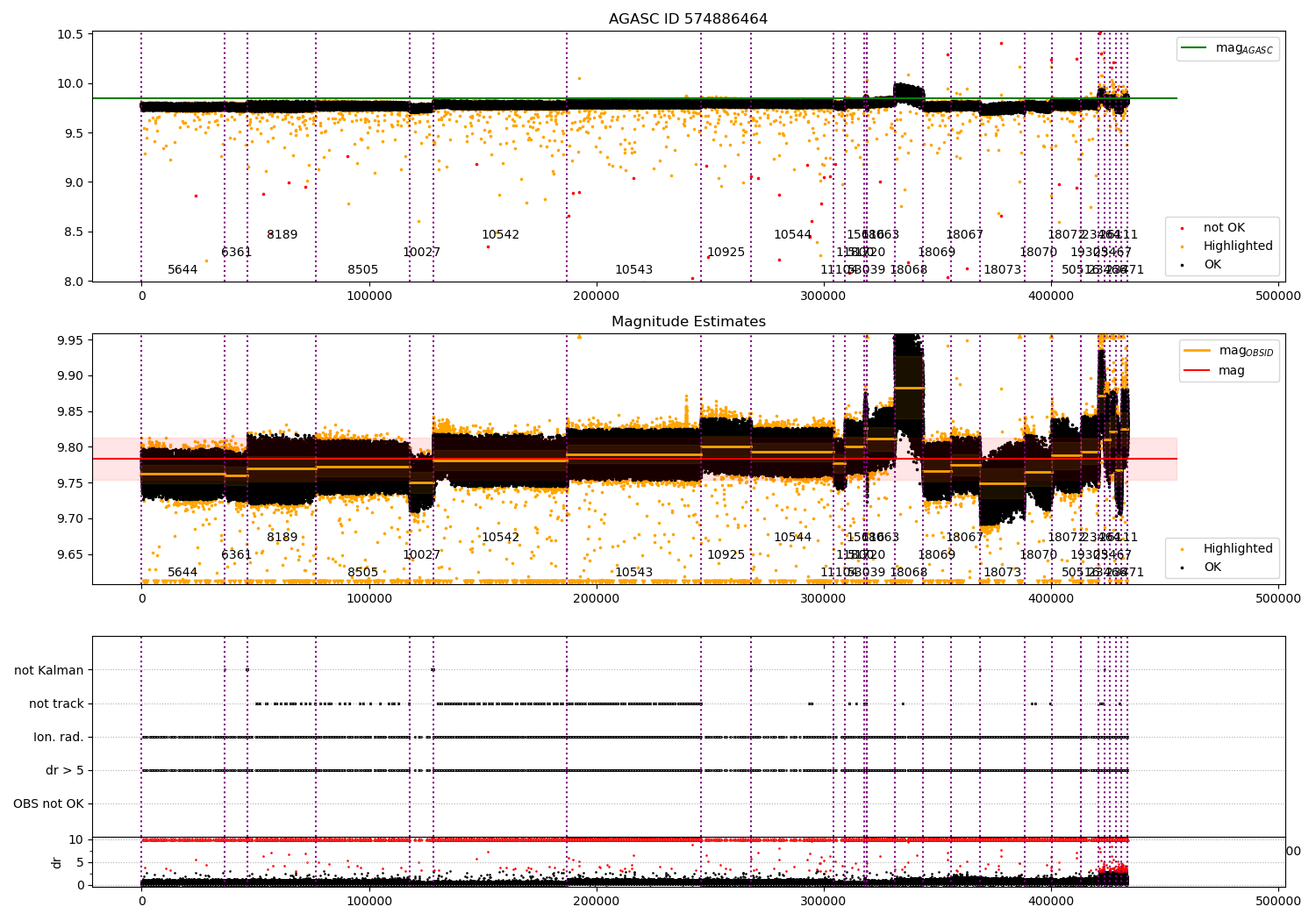Click the 10.5 y-axis tick label
Viewport: 1316px width, 921px height.
tap(69, 34)
